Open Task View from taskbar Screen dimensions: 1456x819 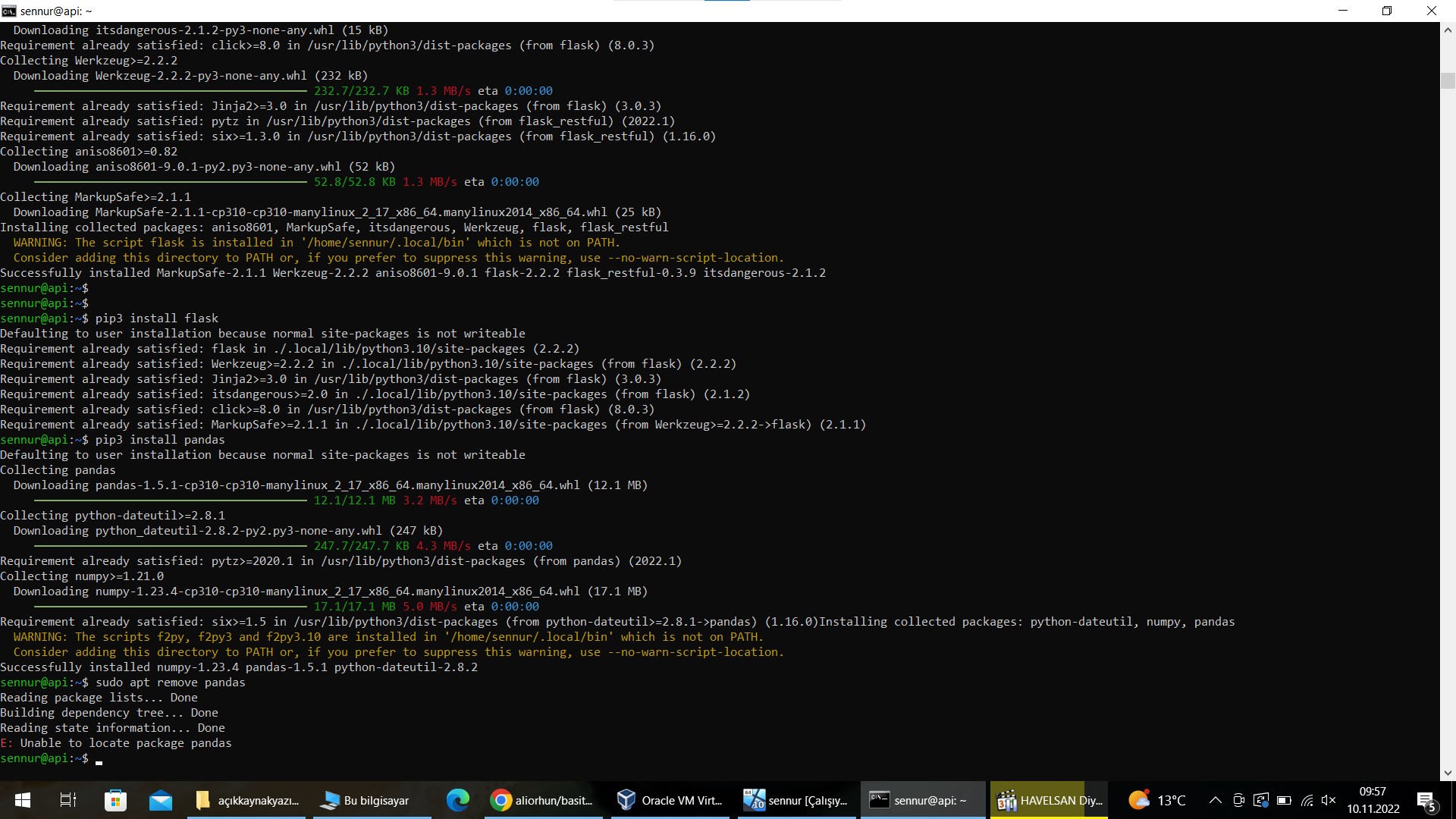coord(68,800)
